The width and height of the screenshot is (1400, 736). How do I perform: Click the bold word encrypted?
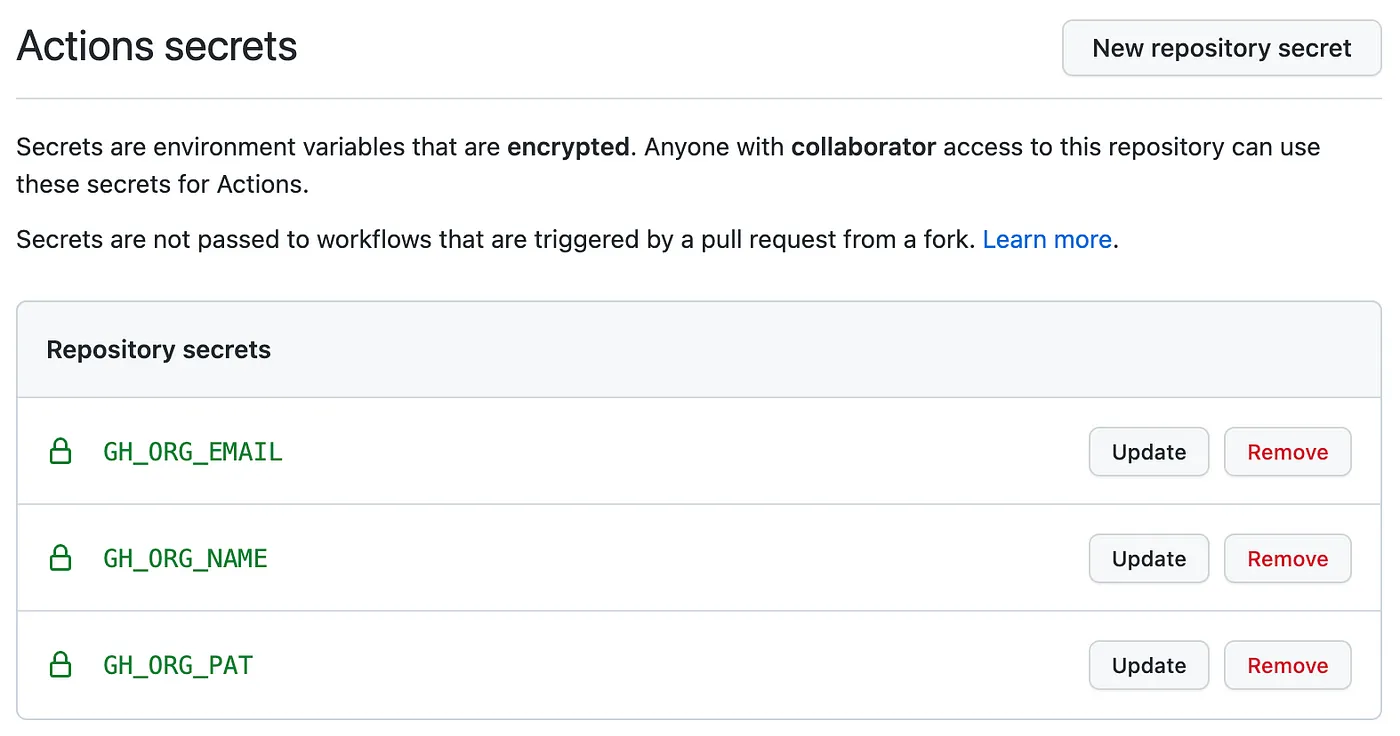pos(567,147)
